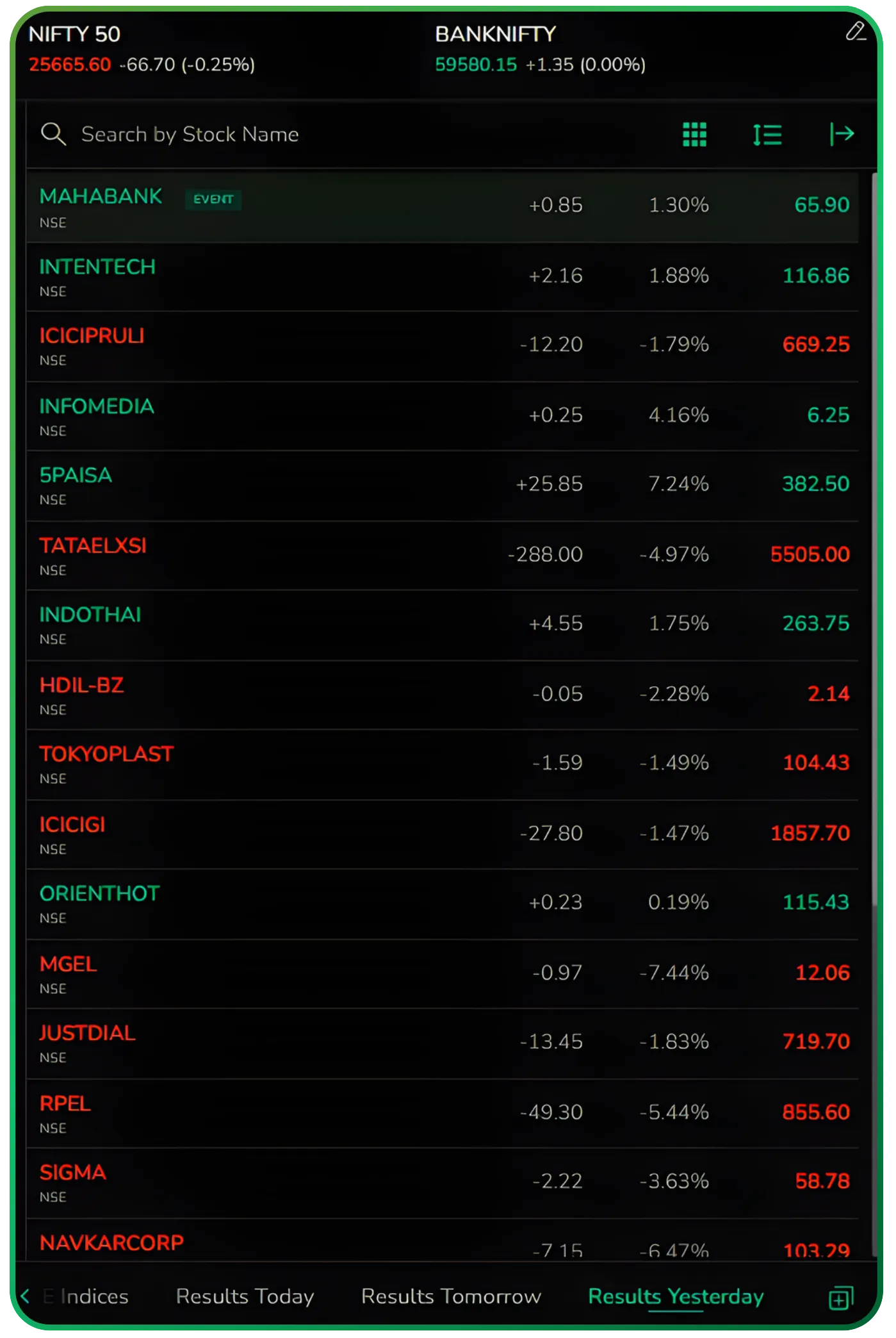This screenshot has width=896, height=1338.
Task: Click the EVENT badge on MAHABANK
Action: pos(213,199)
